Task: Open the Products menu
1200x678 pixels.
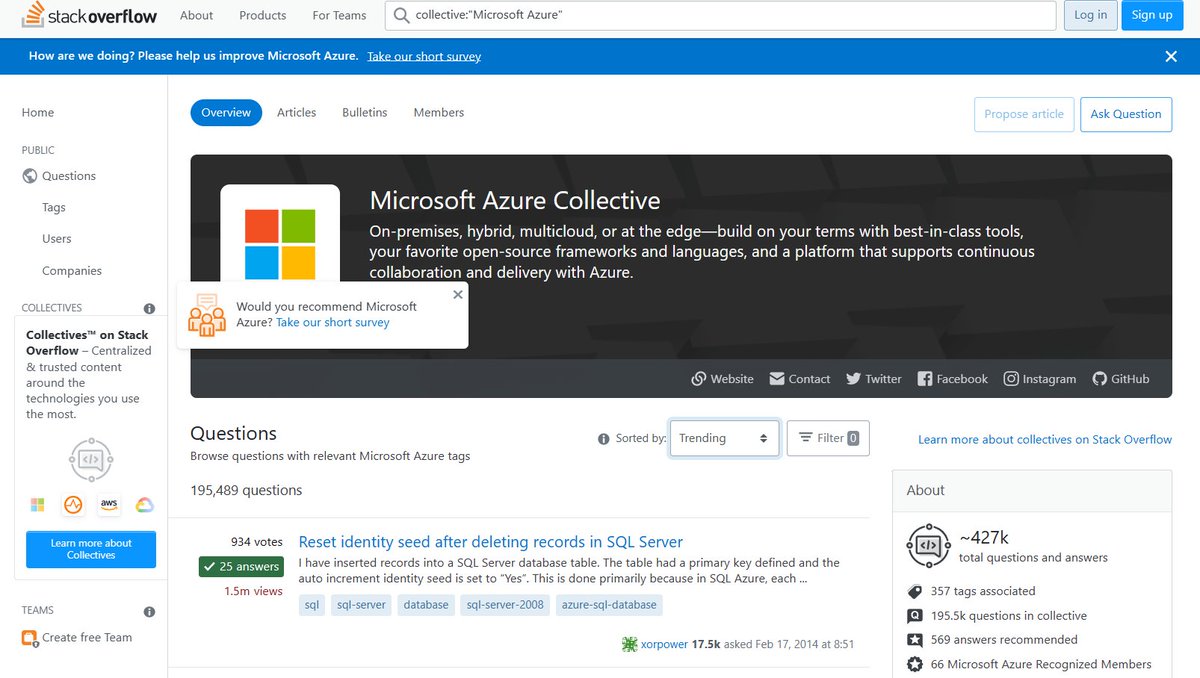Action: [x=263, y=15]
